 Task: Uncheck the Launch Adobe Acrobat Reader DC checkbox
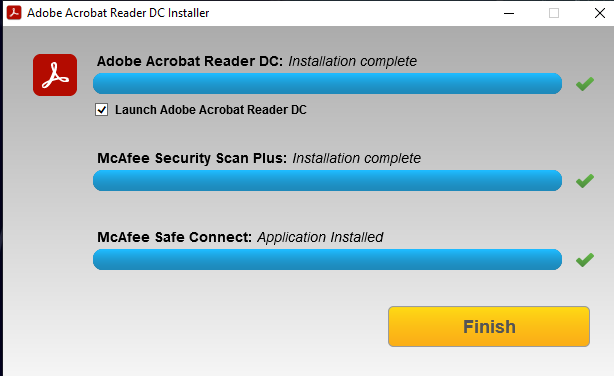coord(101,110)
